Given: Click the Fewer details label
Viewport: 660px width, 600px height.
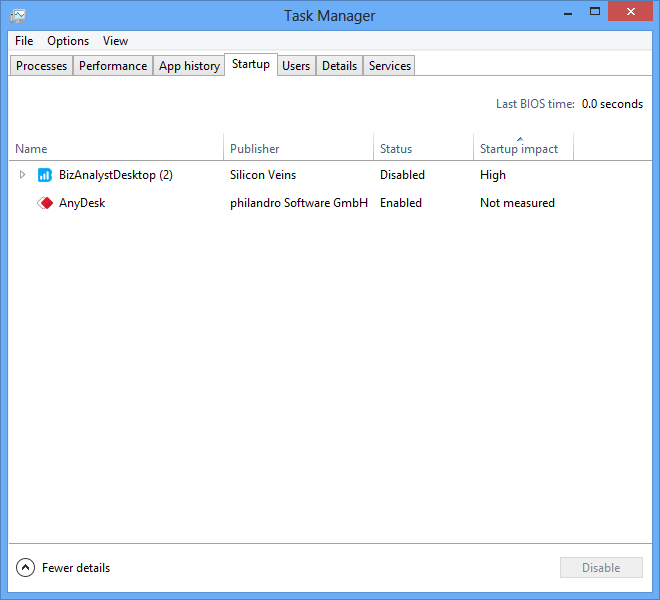Looking at the screenshot, I should coord(76,568).
